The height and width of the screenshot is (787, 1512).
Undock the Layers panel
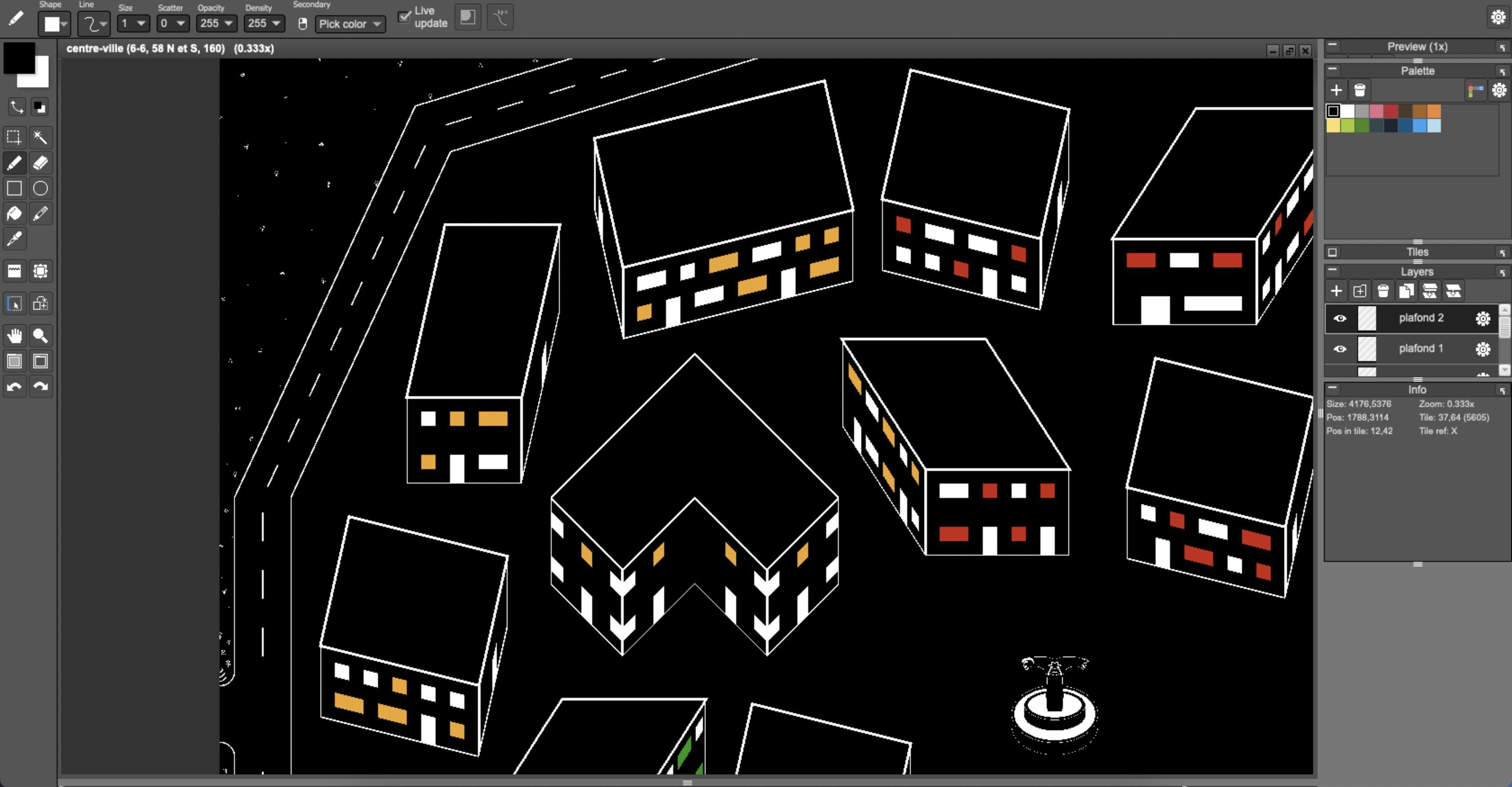click(1503, 272)
